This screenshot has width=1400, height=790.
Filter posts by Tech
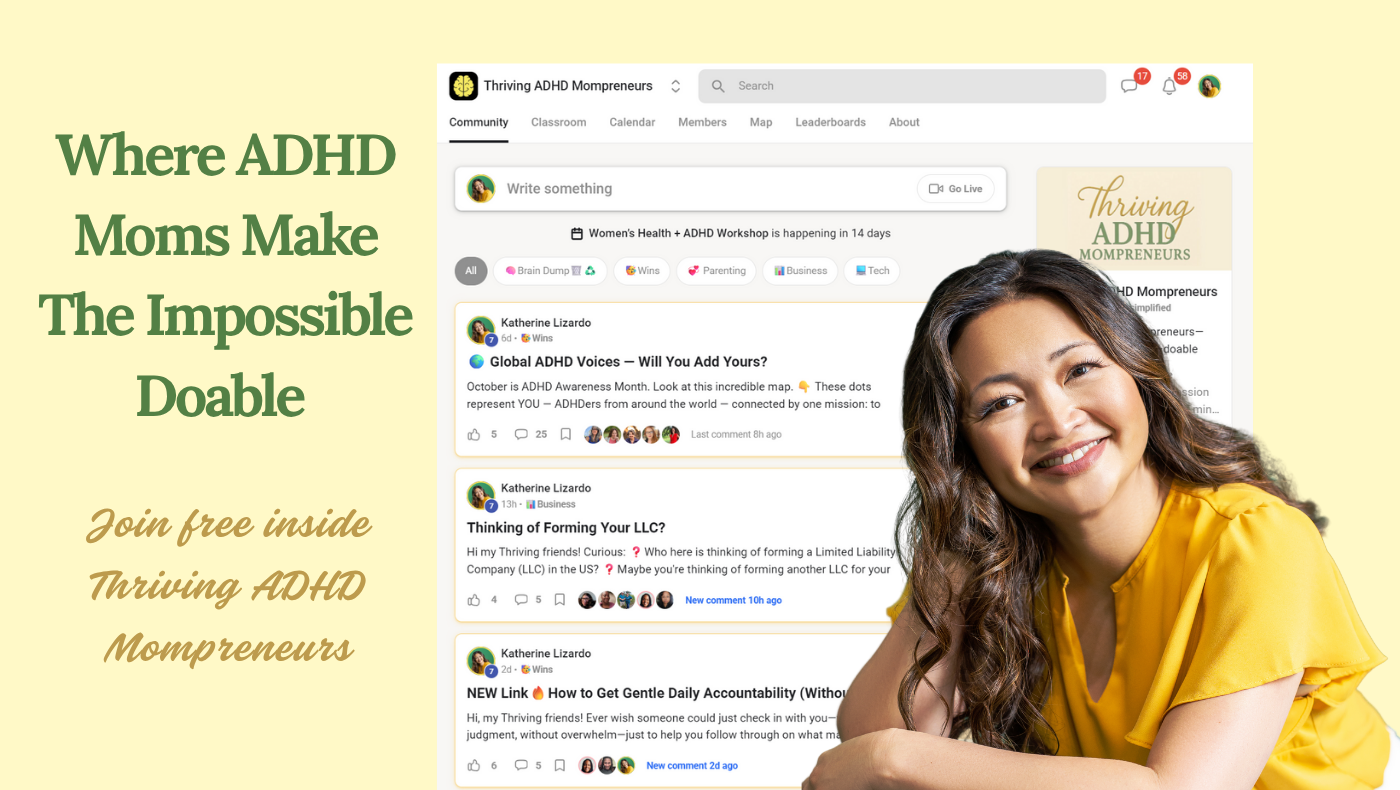872,271
